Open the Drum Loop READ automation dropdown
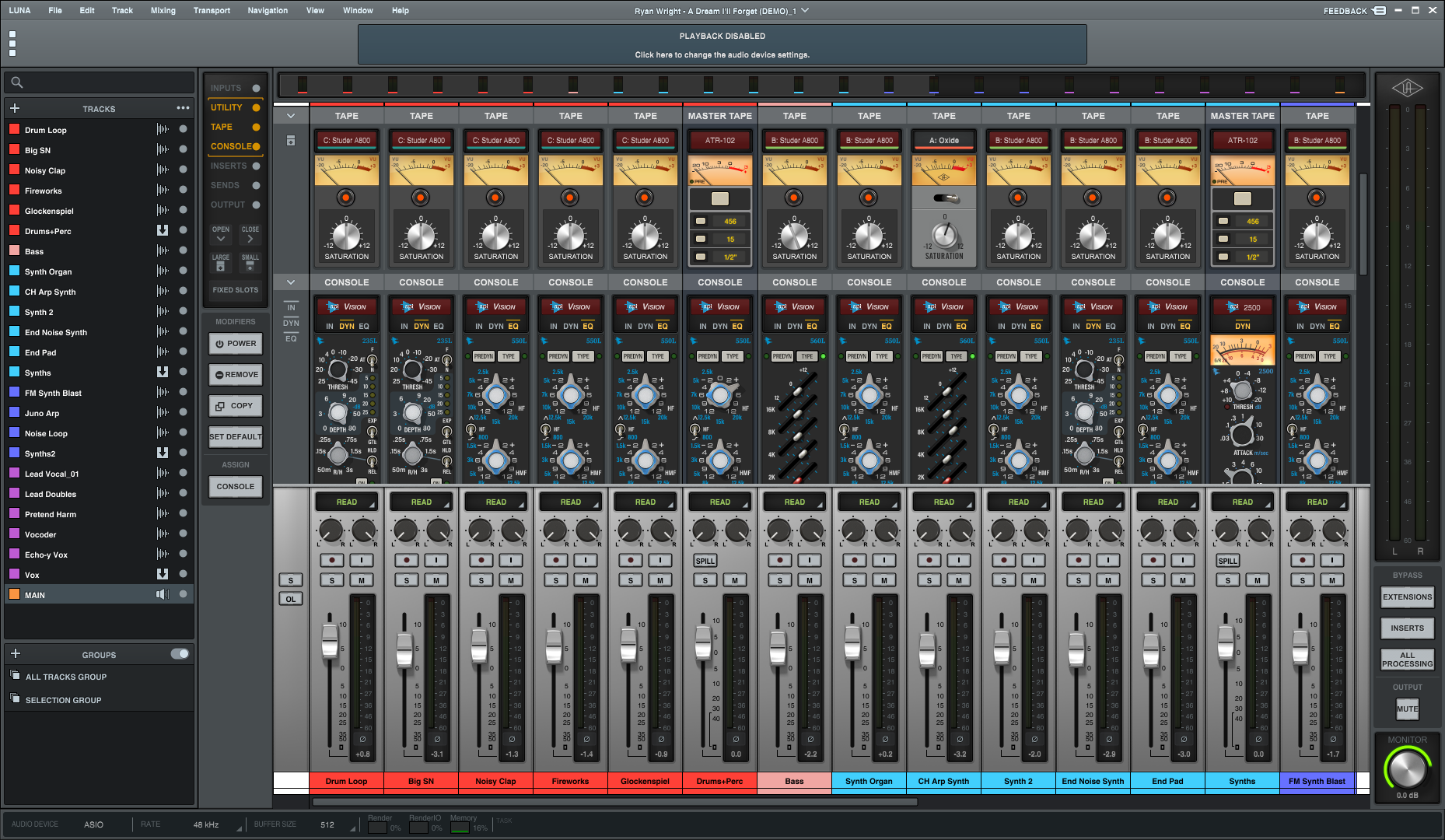This screenshot has height=840, width=1445. pyautogui.click(x=347, y=502)
